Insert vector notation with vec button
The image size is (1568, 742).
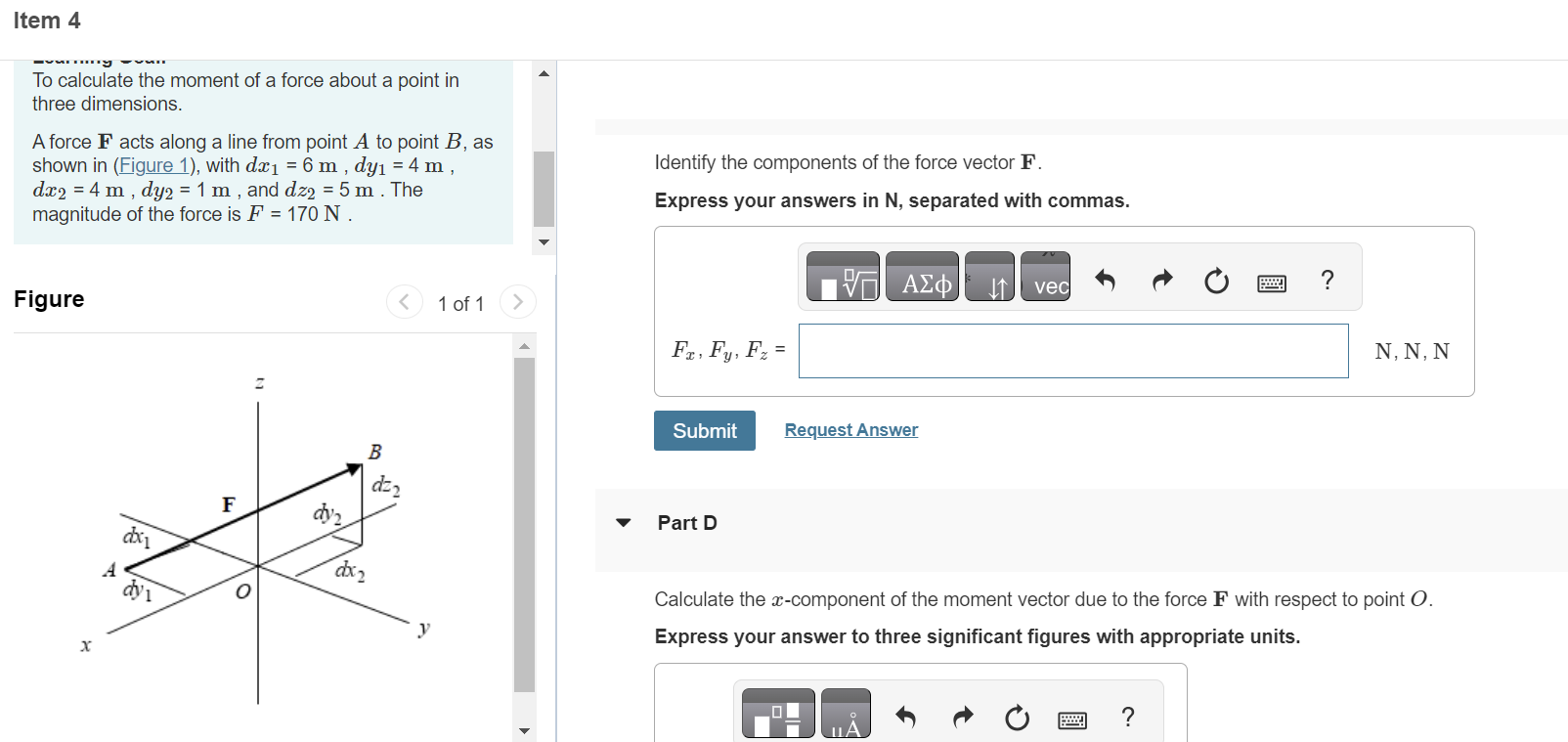coord(1045,276)
